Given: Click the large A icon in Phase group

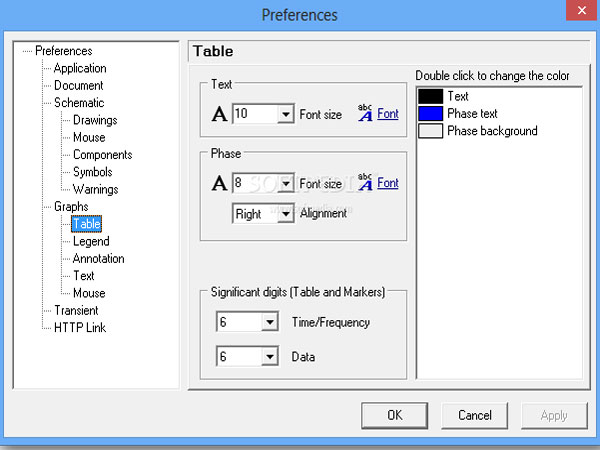Looking at the screenshot, I should tap(220, 183).
